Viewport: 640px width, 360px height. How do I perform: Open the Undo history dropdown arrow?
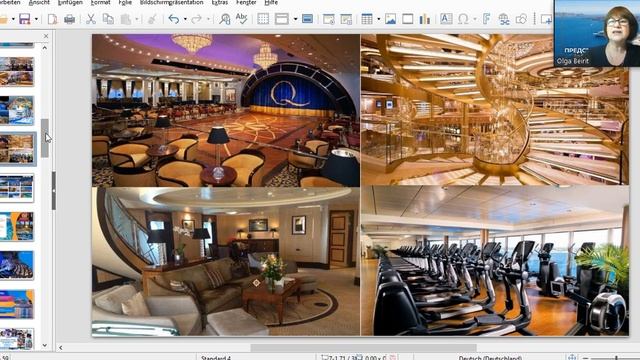click(x=185, y=19)
